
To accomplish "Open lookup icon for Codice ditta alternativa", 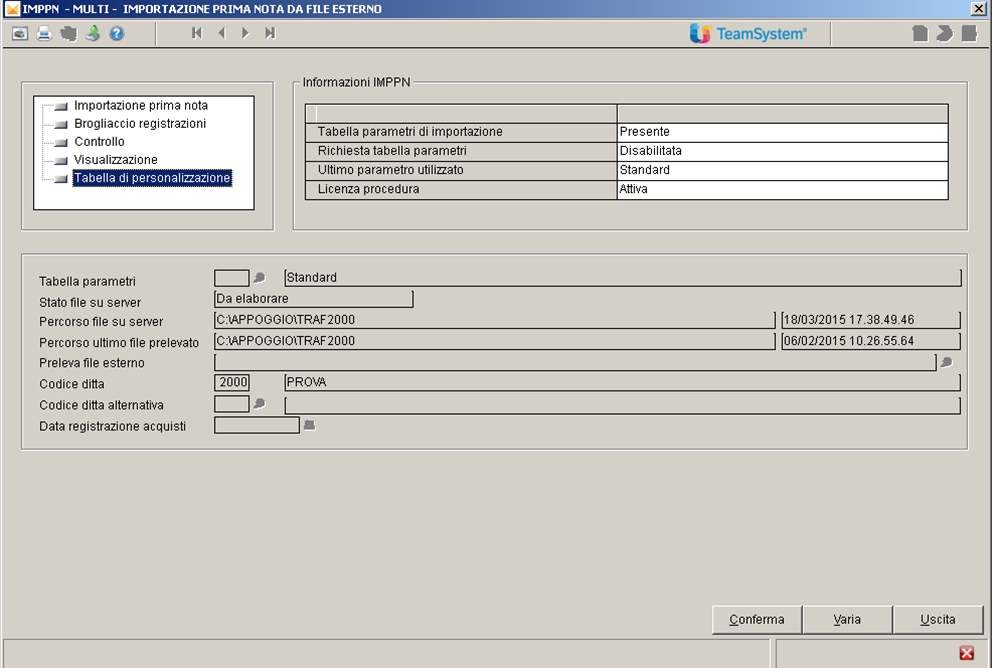I will point(259,404).
